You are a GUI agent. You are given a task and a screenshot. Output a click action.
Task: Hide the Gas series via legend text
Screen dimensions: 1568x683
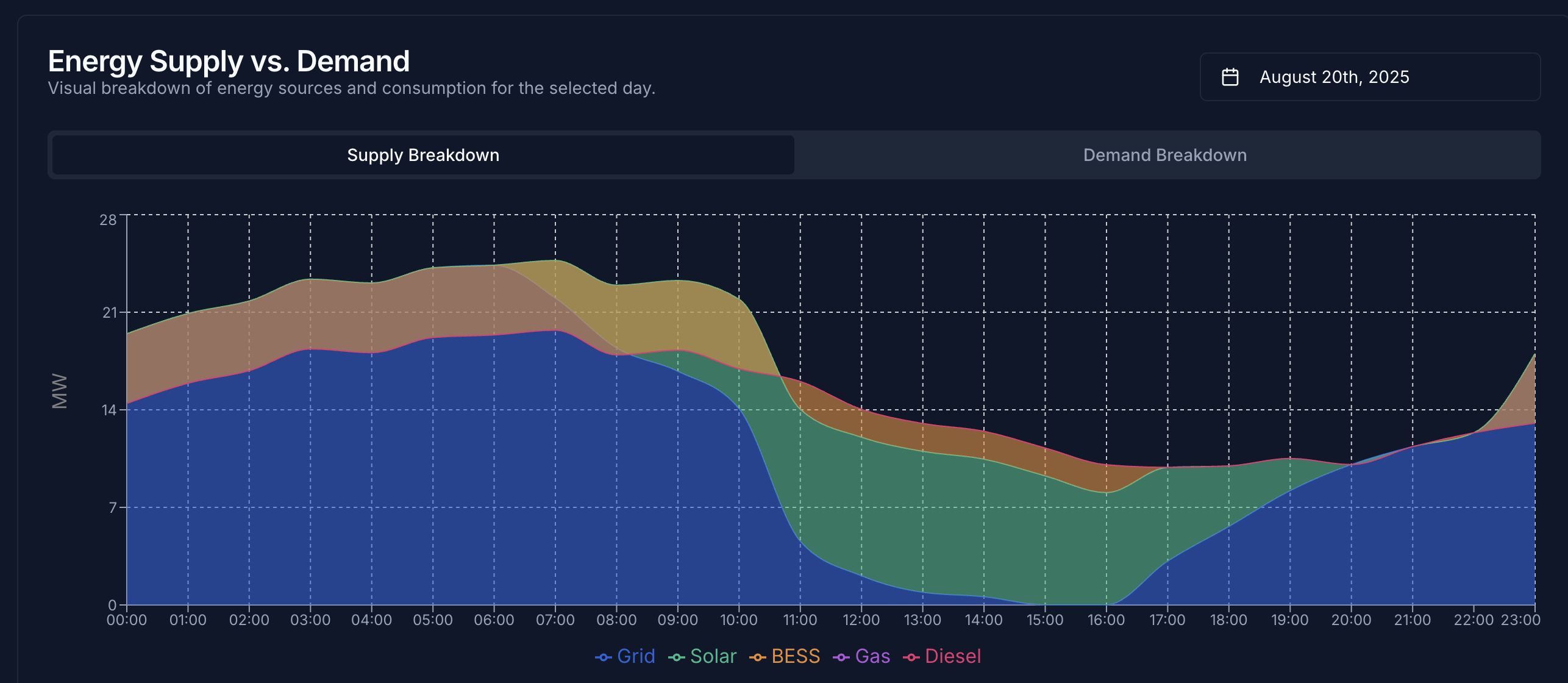click(x=872, y=656)
